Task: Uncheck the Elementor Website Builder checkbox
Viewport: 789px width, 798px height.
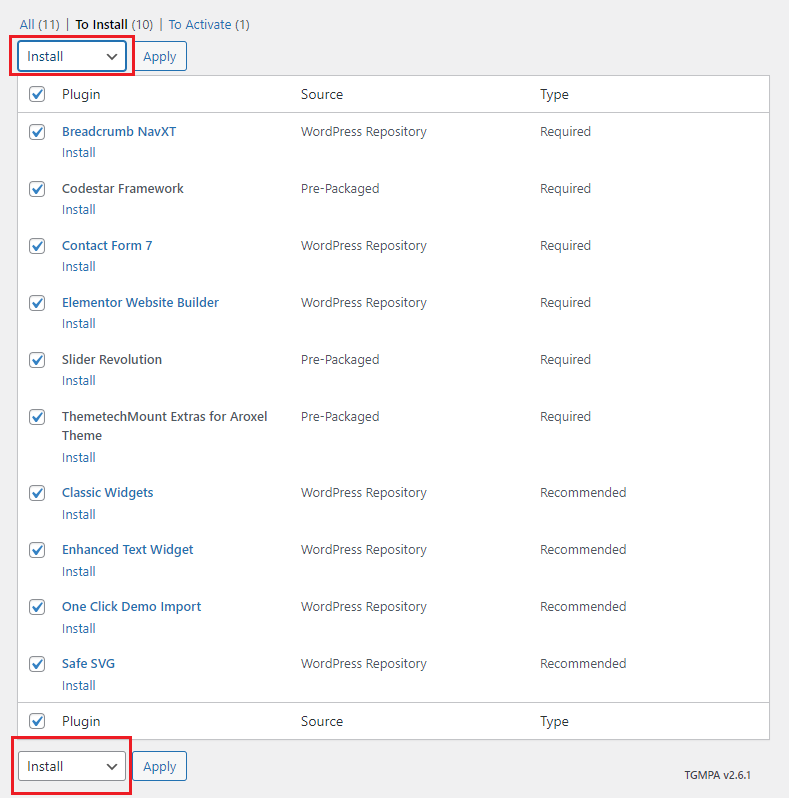Action: (x=37, y=303)
